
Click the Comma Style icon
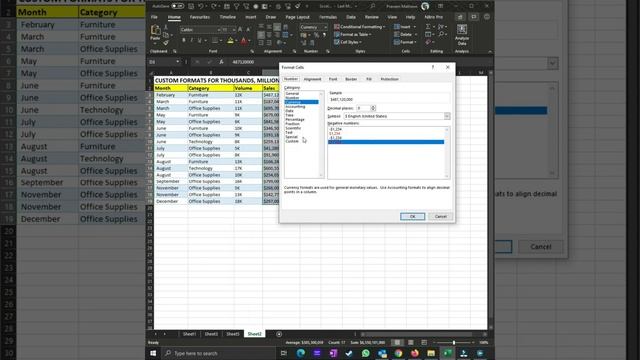324,35
